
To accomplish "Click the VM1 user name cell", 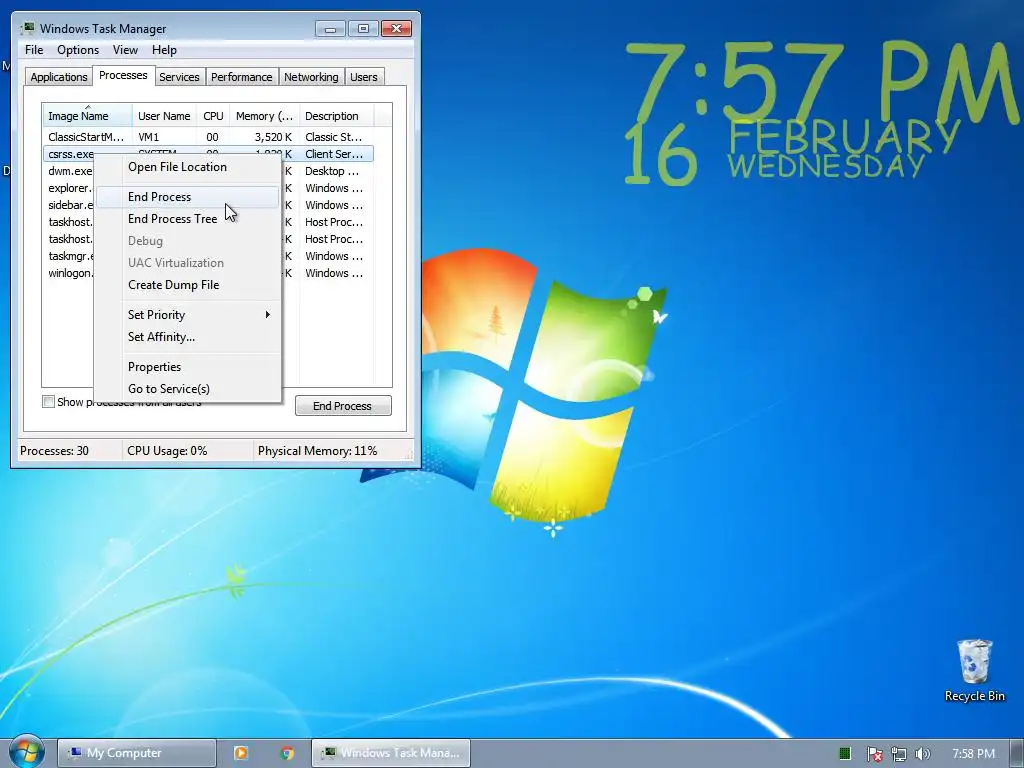I will coord(149,137).
